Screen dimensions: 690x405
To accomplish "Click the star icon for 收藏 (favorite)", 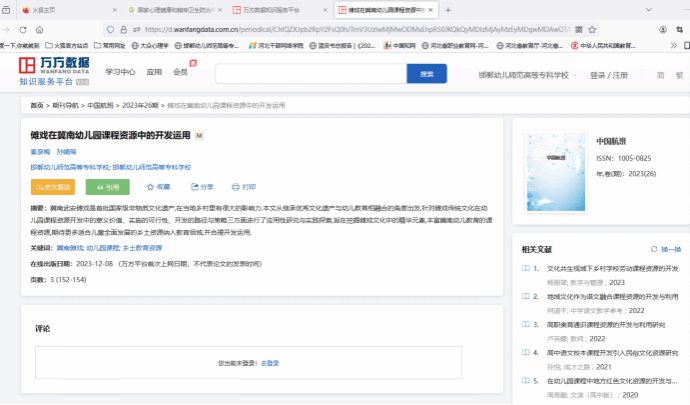I will tap(150, 187).
